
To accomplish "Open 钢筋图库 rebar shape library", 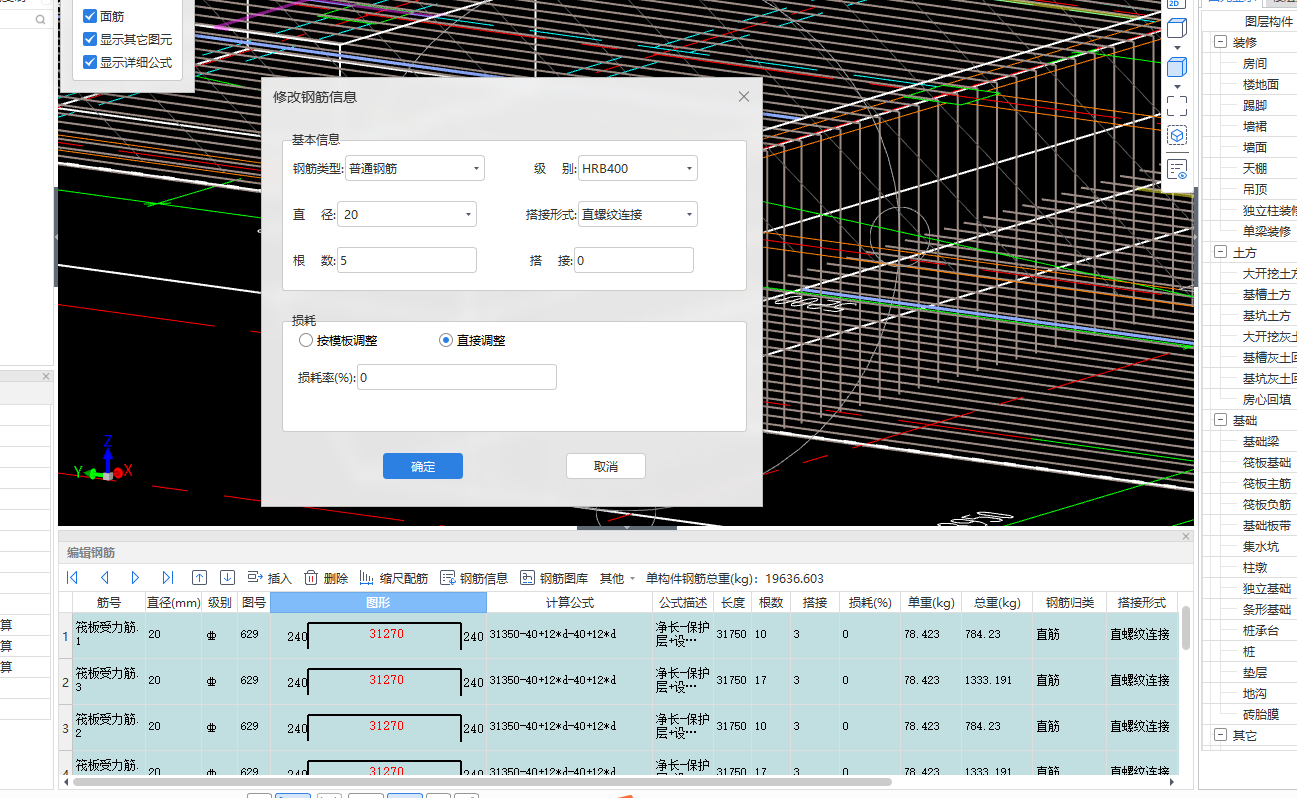I will (554, 578).
